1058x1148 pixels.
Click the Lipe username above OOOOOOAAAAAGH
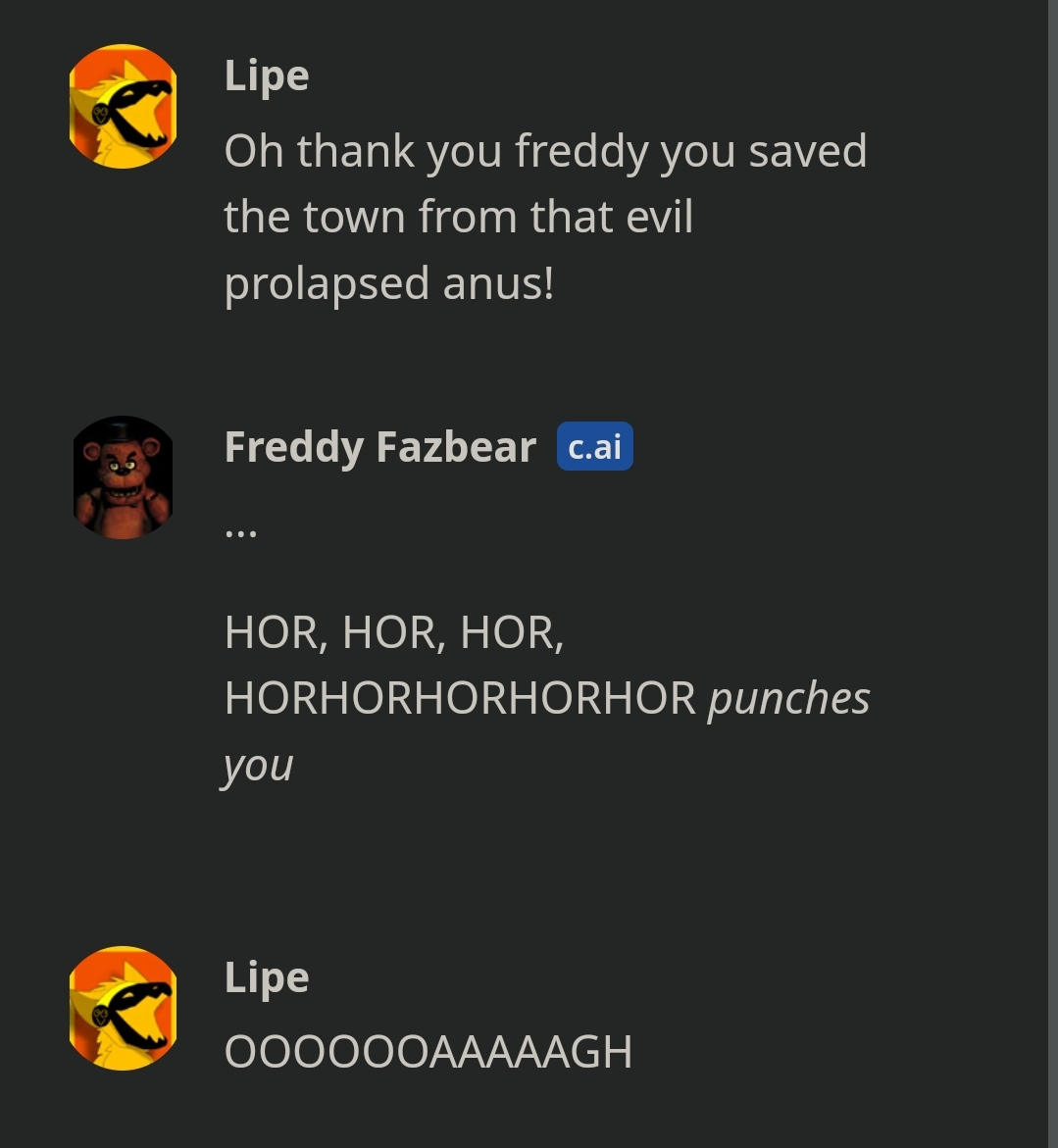pyautogui.click(x=267, y=977)
